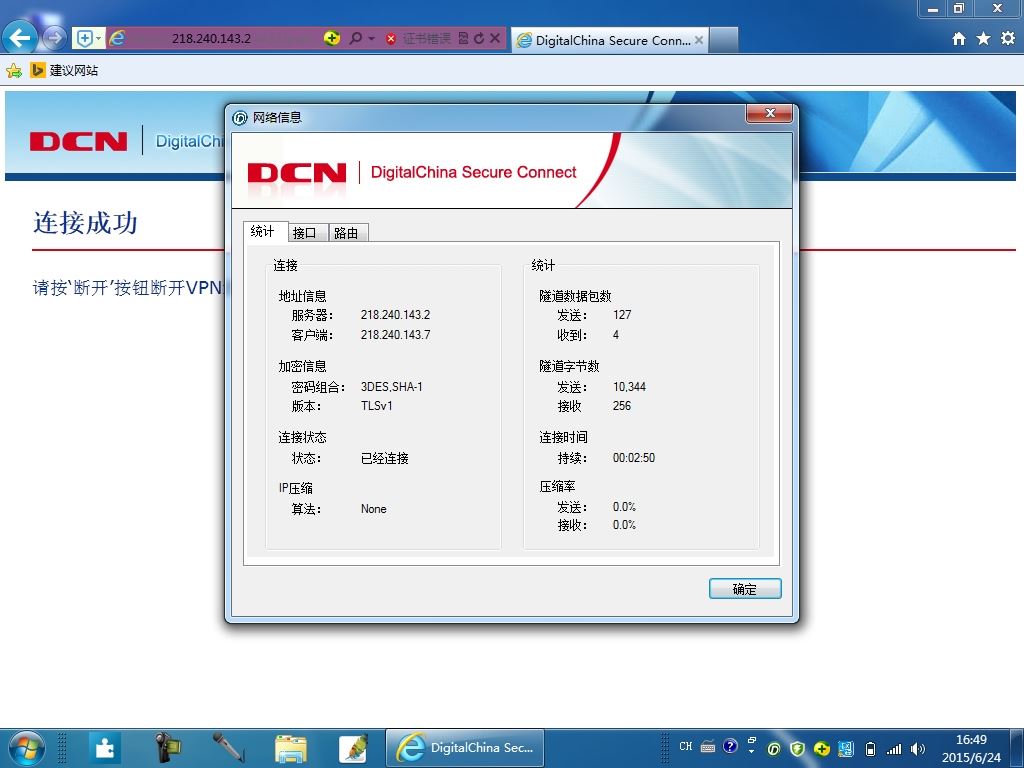
Task: Open the volume speaker tray icon
Action: (x=918, y=749)
